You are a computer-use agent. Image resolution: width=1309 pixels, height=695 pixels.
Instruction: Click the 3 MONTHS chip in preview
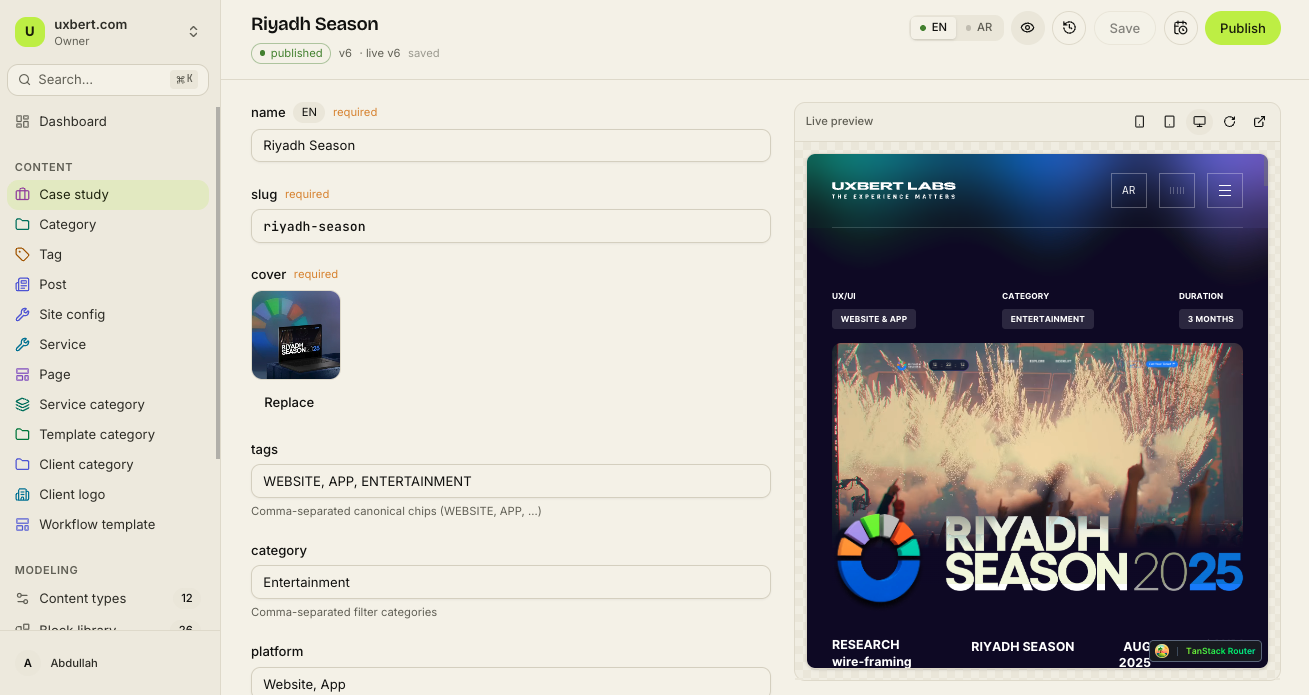click(1211, 319)
